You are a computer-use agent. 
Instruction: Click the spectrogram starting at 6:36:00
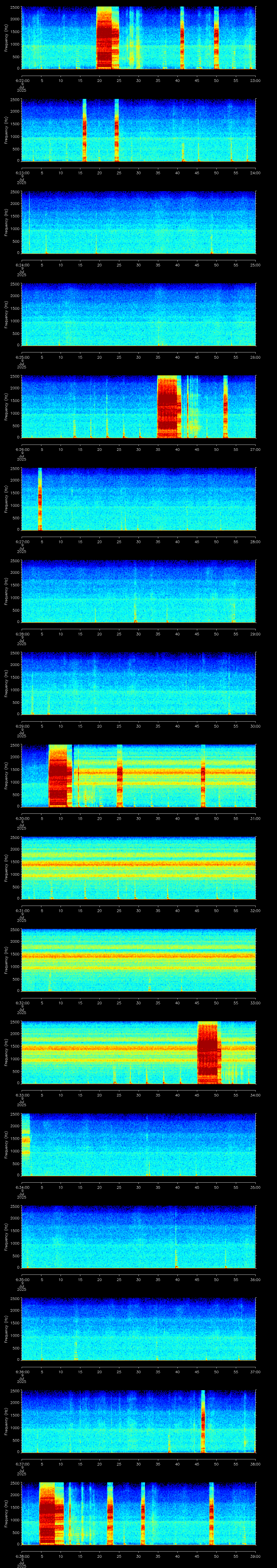click(138, 1329)
